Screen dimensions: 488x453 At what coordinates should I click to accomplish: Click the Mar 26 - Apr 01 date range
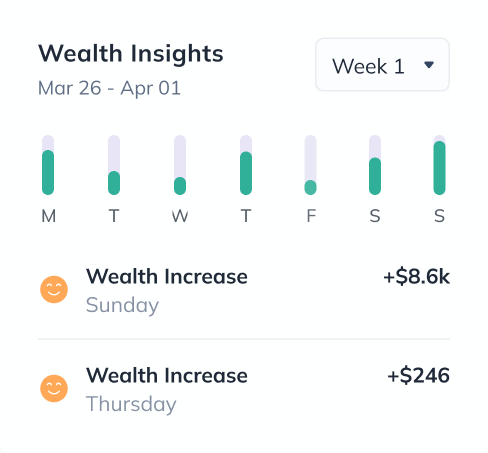coord(109,88)
